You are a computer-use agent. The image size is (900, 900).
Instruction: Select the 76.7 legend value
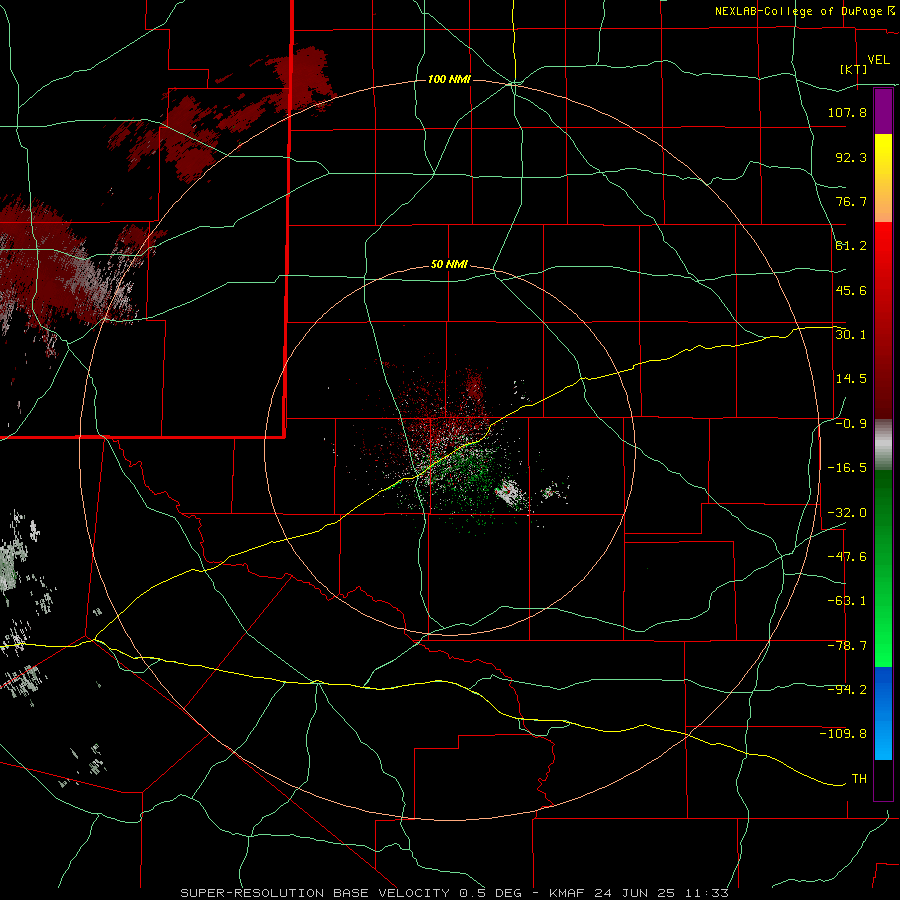851,201
